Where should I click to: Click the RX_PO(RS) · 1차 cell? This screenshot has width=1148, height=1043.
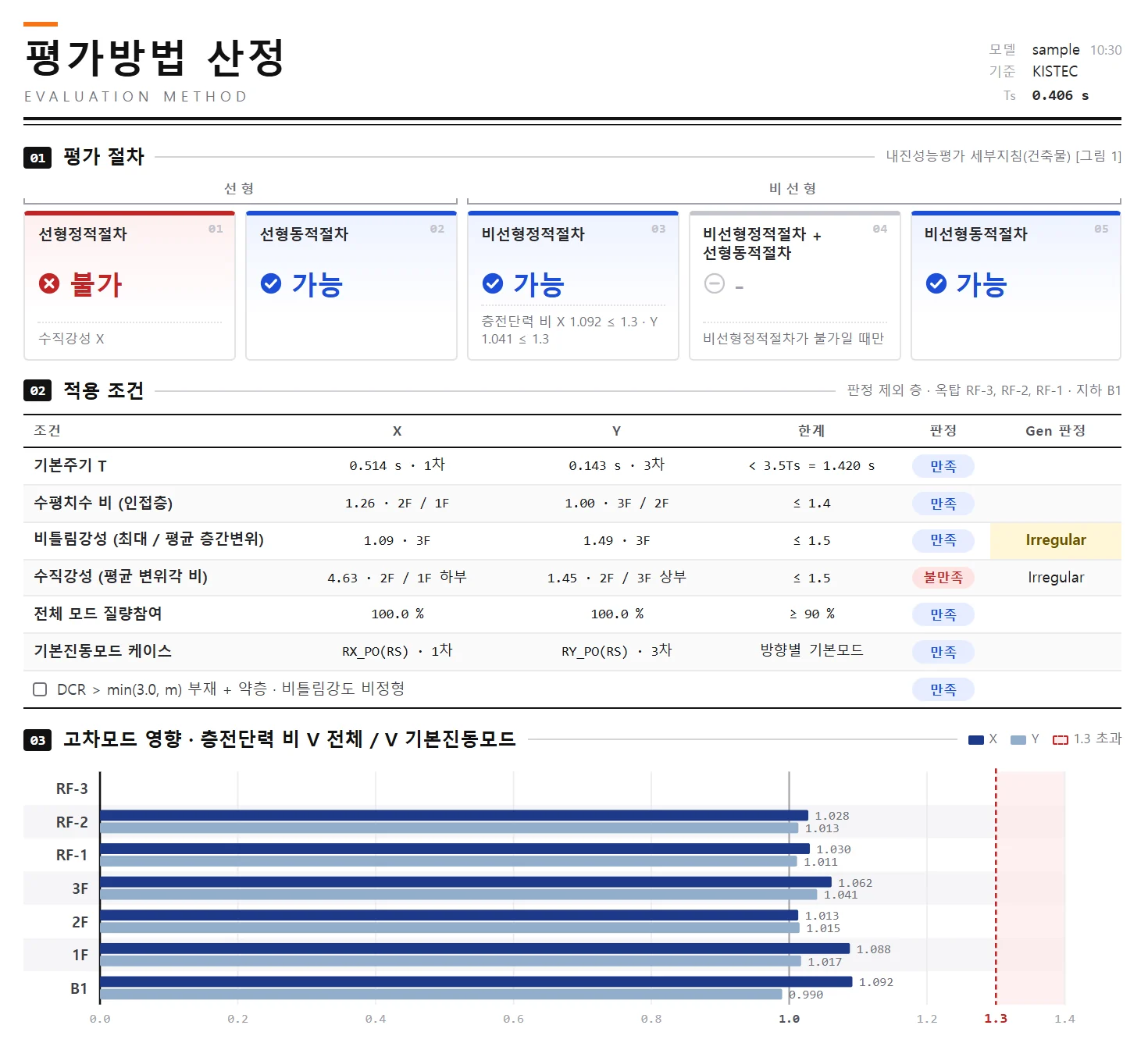pyautogui.click(x=397, y=651)
